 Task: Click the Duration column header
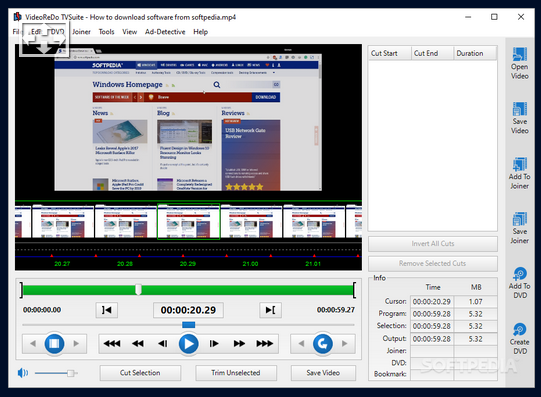point(475,53)
